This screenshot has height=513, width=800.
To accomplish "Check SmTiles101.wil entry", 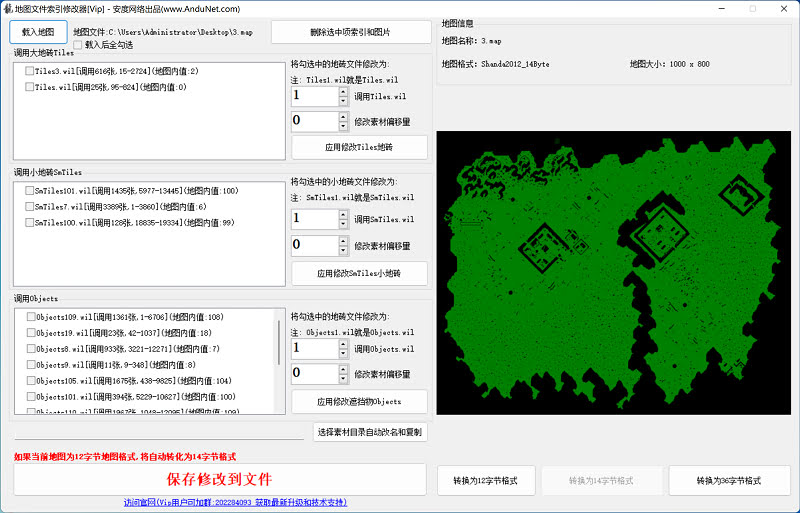I will (x=30, y=190).
